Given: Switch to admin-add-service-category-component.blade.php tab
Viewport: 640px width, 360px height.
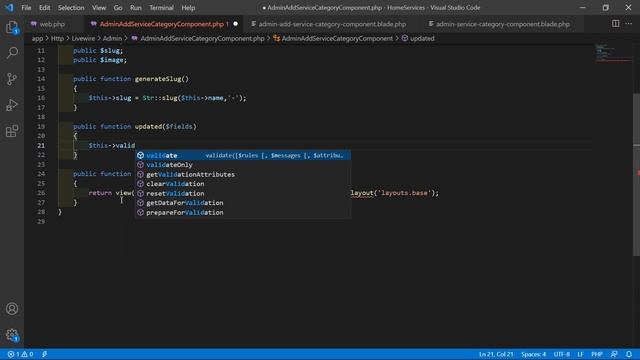Looking at the screenshot, I should click(x=332, y=24).
